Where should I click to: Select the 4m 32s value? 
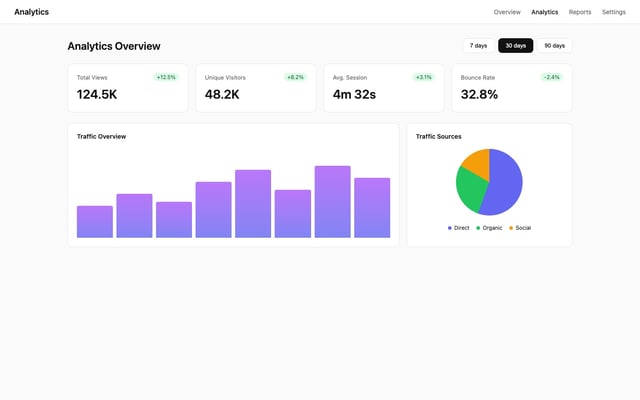point(354,94)
